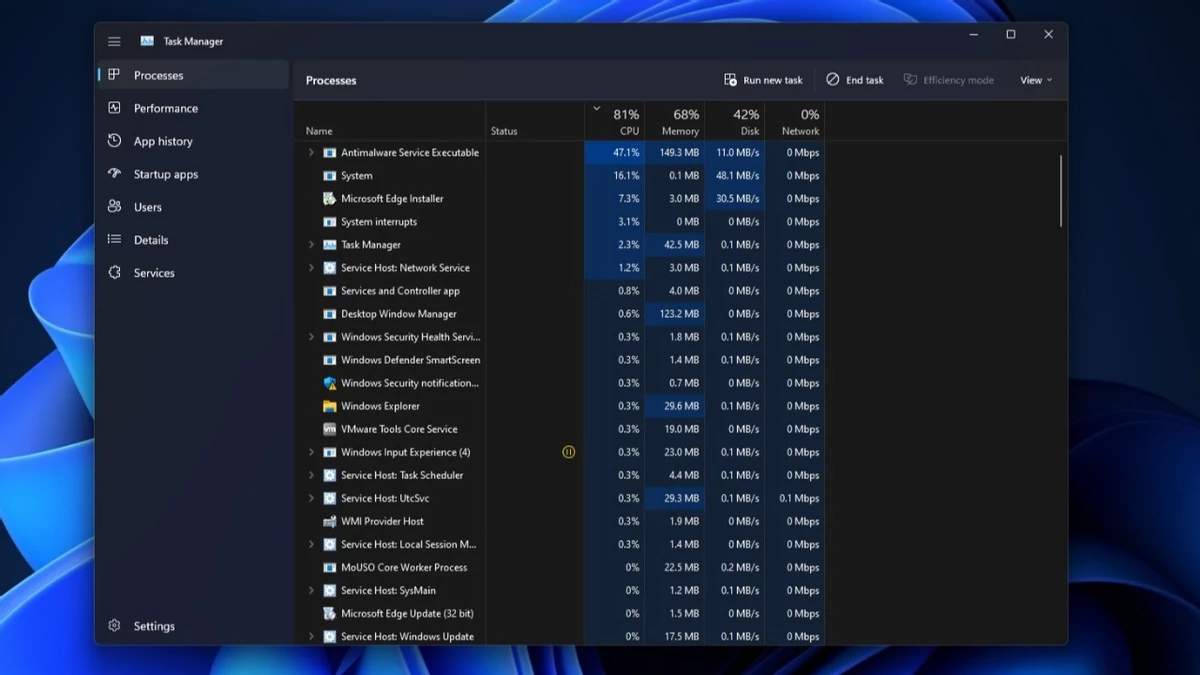Toggle Efficiency mode for selected process

pos(948,80)
